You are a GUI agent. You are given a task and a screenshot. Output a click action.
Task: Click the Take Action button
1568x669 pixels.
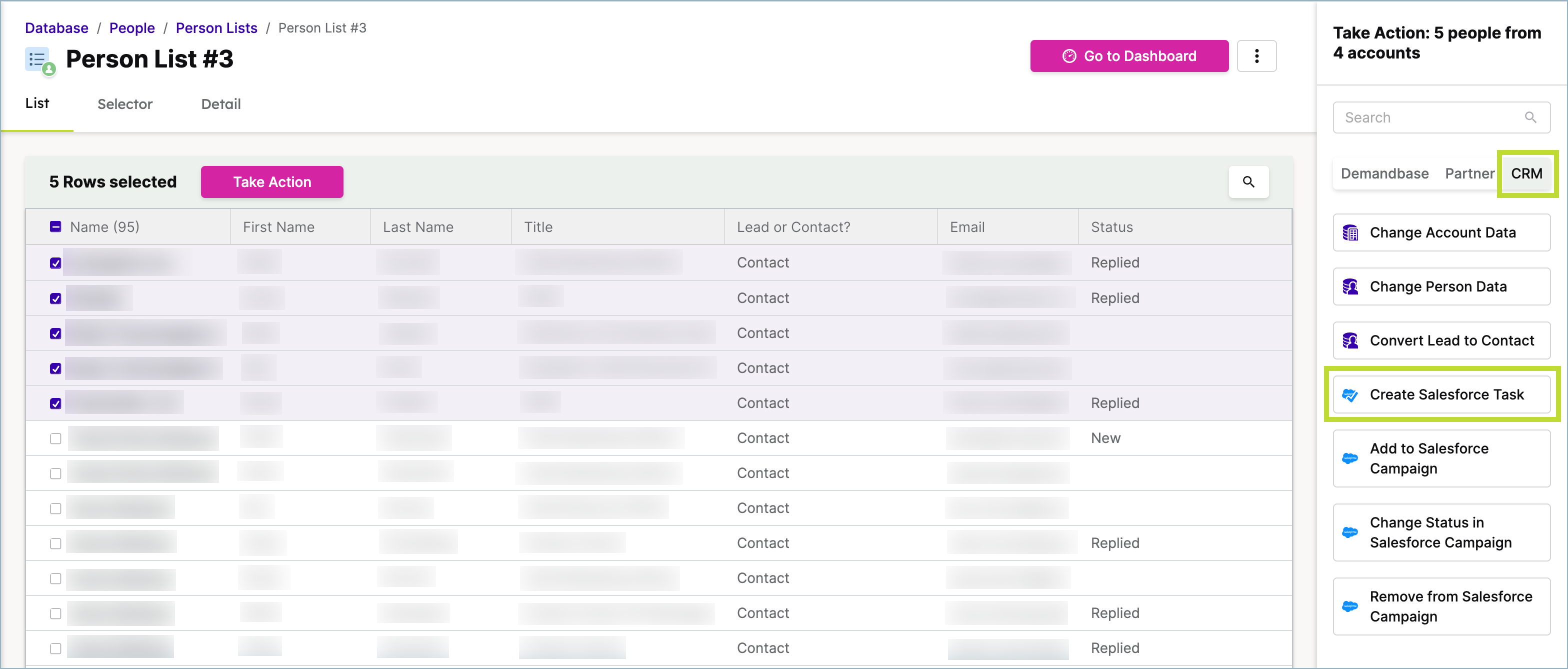(x=272, y=182)
